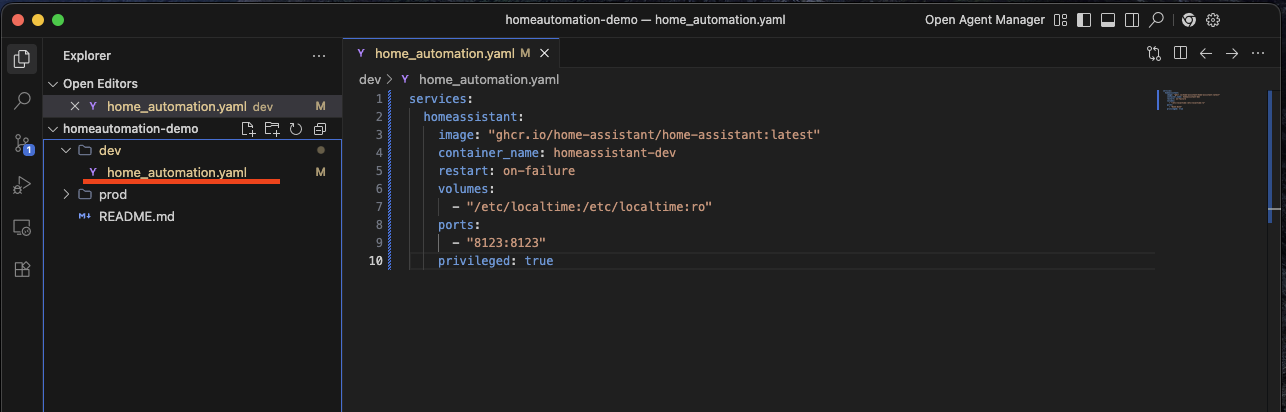Viewport: 1286px width, 412px height.
Task: Click home_automation.yaml breadcrumb segment
Action: pyautogui.click(x=488, y=79)
